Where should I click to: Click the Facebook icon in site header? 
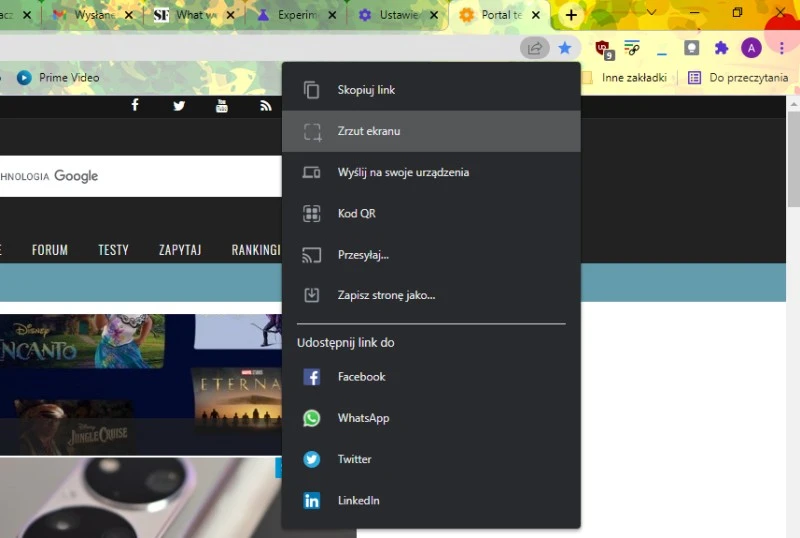(135, 105)
